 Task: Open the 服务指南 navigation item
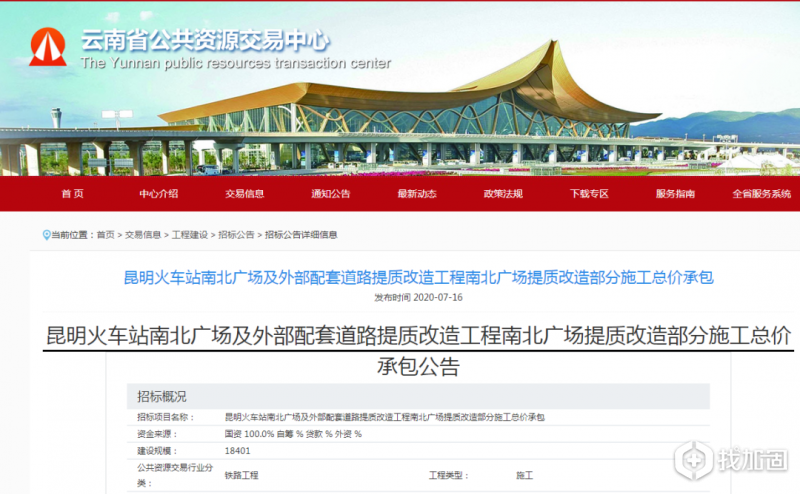676,193
